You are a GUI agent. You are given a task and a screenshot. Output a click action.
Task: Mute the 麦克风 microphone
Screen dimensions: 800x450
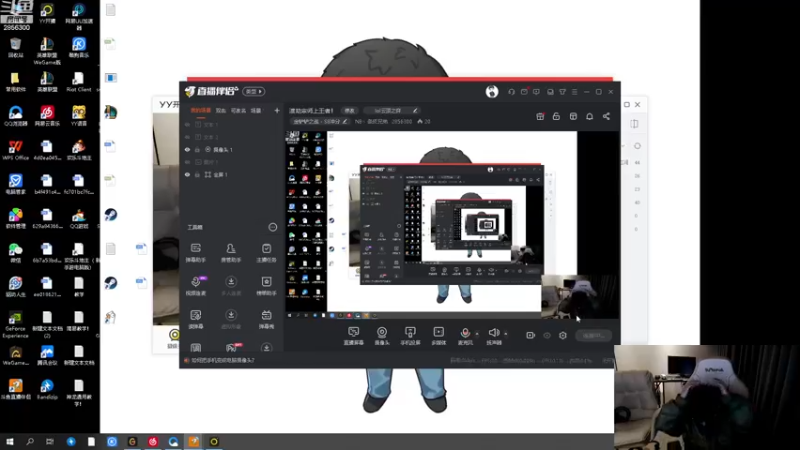click(x=465, y=333)
